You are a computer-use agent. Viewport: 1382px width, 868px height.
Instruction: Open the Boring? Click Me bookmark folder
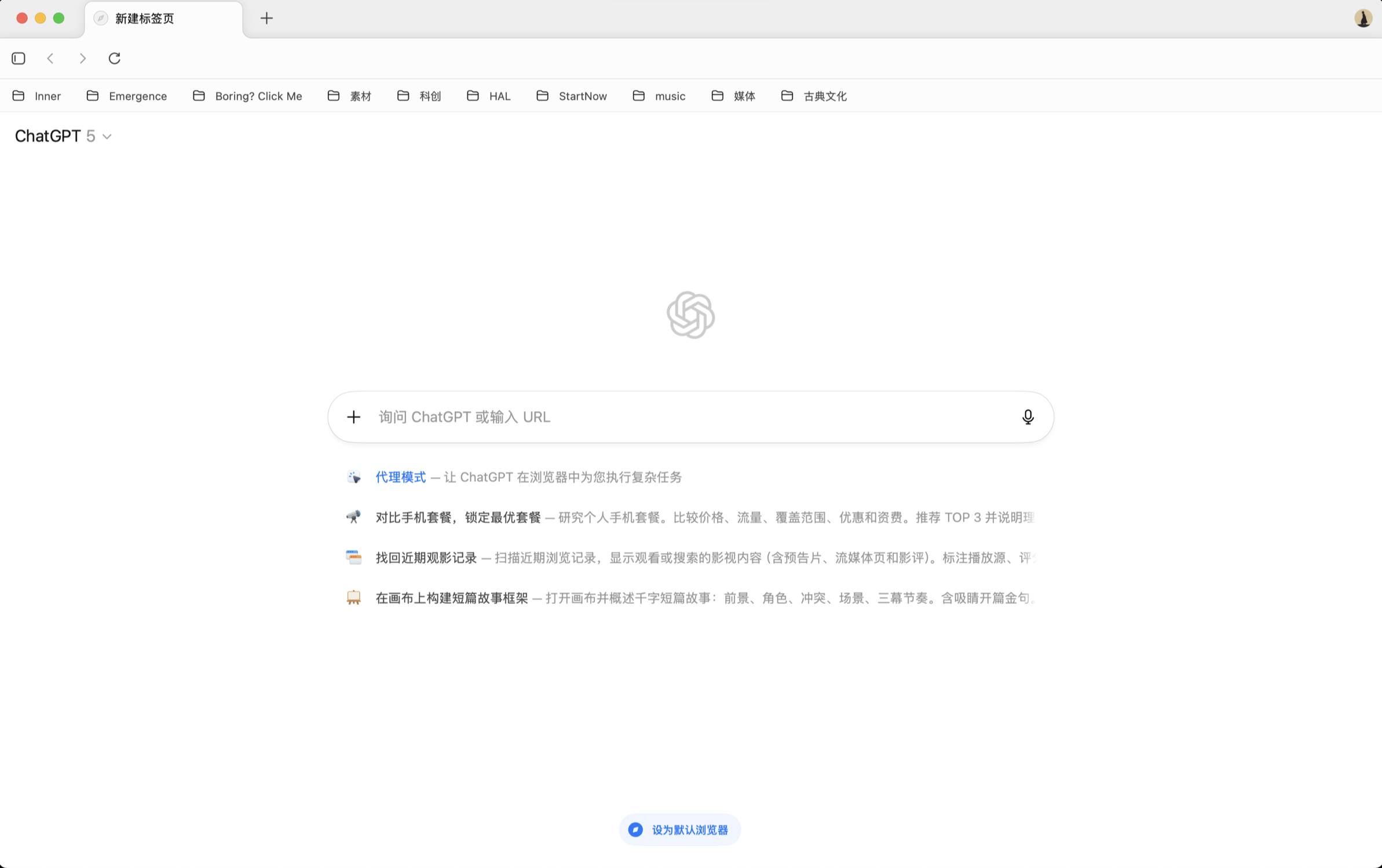248,96
